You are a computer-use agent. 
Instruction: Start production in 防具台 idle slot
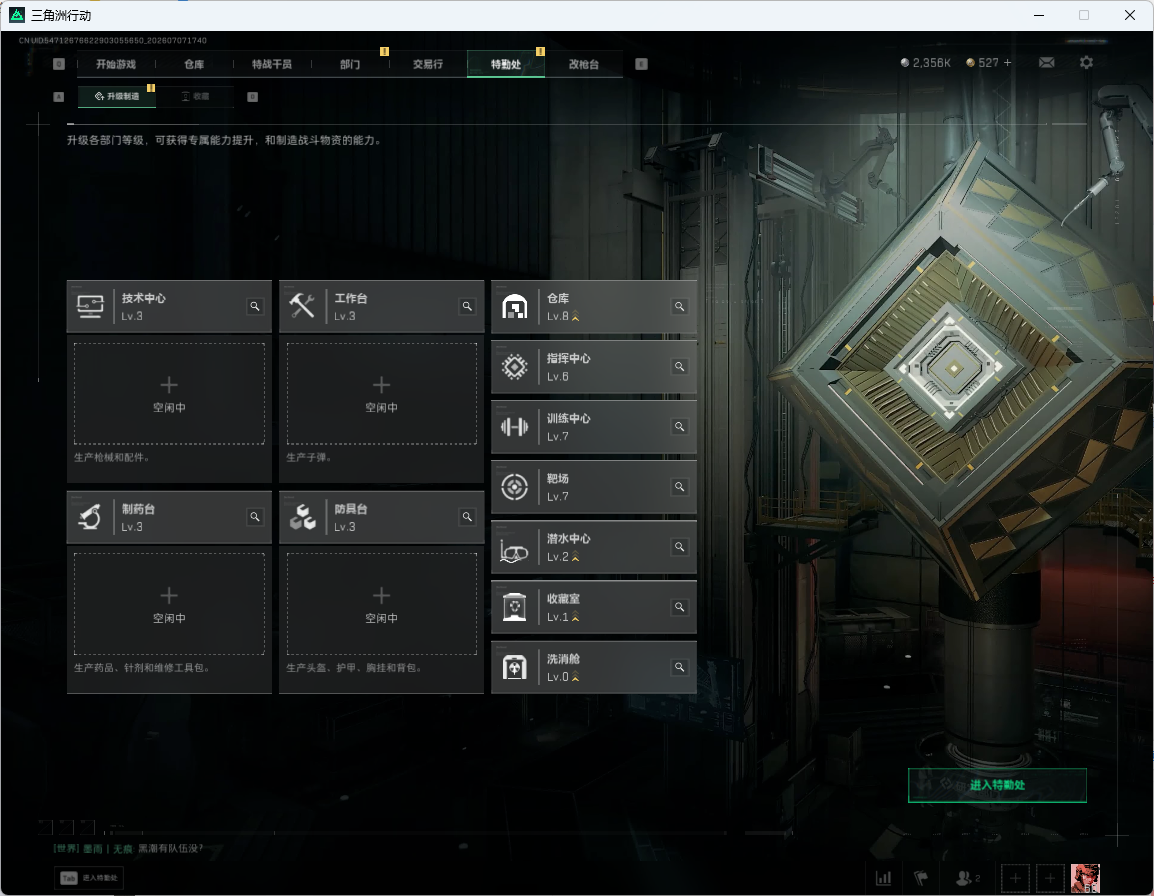pos(381,604)
